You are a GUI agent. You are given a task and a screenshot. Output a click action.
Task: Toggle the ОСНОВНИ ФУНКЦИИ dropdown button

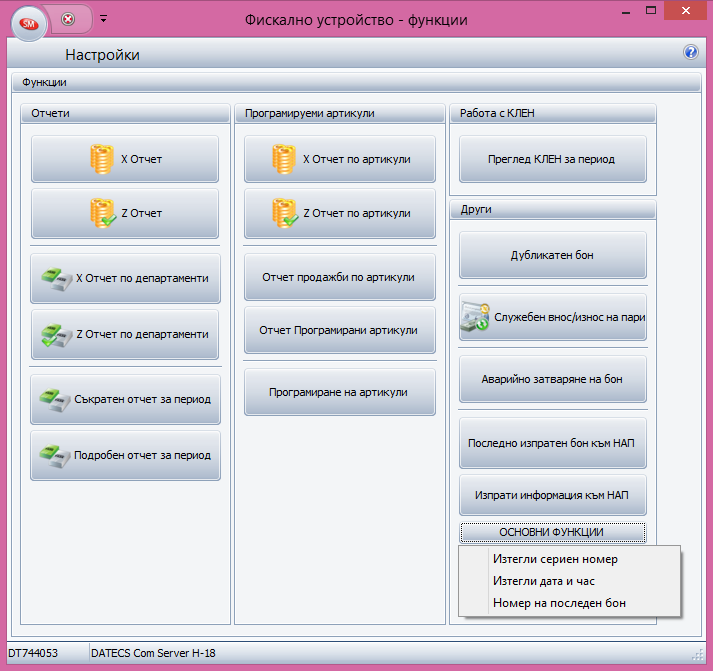pos(552,532)
